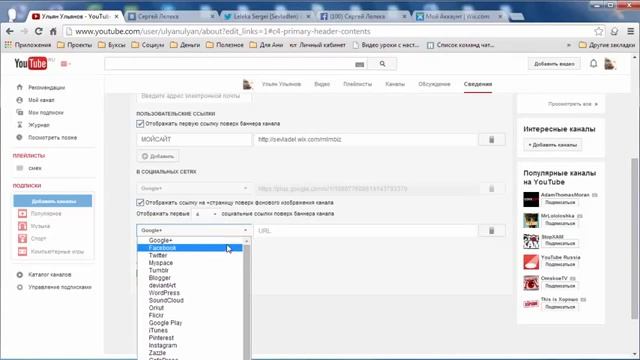This screenshot has width=640, height=360.
Task: Click the Спорт channel icon
Action: [x=22, y=238]
